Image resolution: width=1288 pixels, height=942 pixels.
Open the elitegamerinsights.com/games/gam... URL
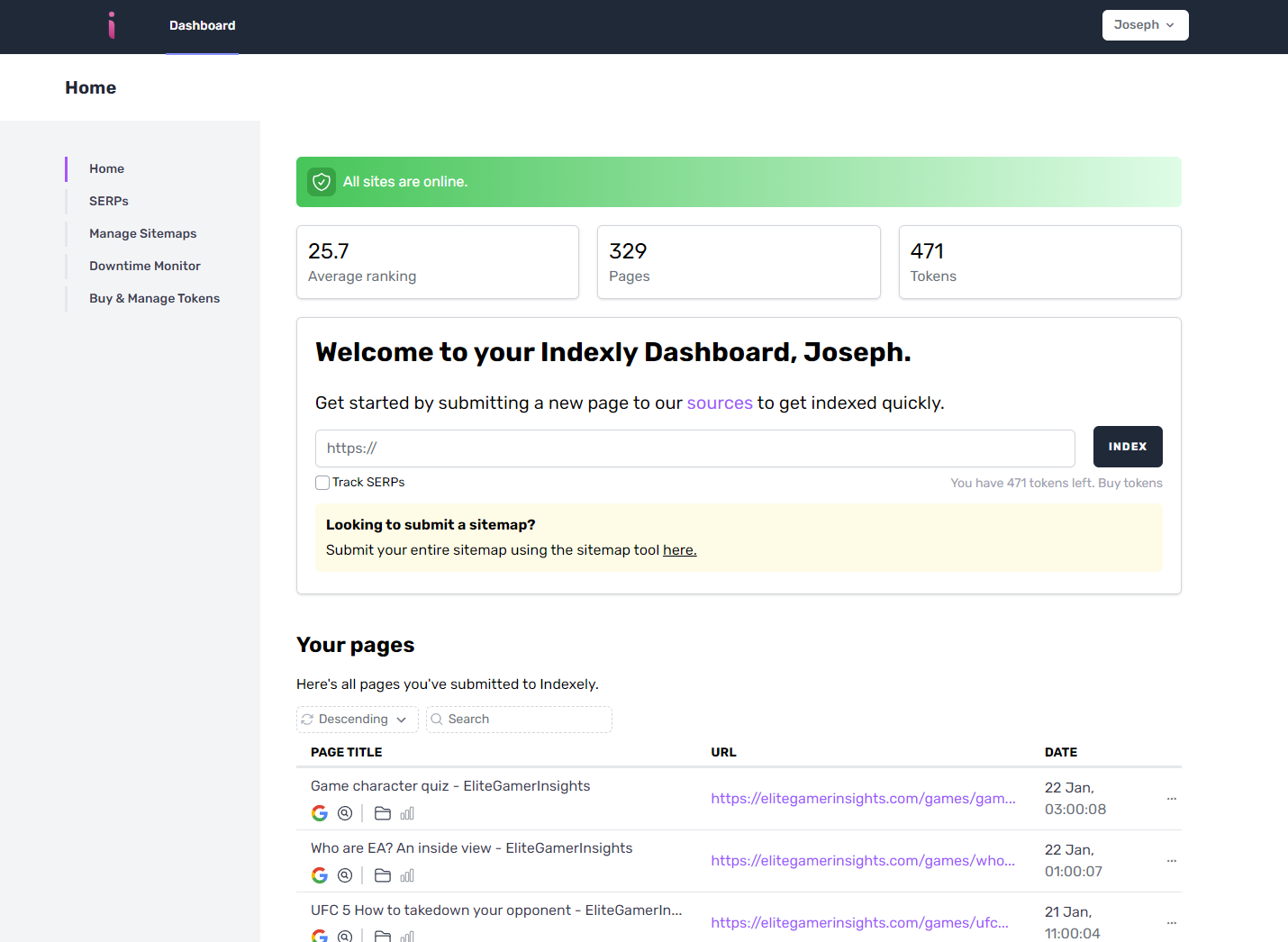click(x=863, y=799)
